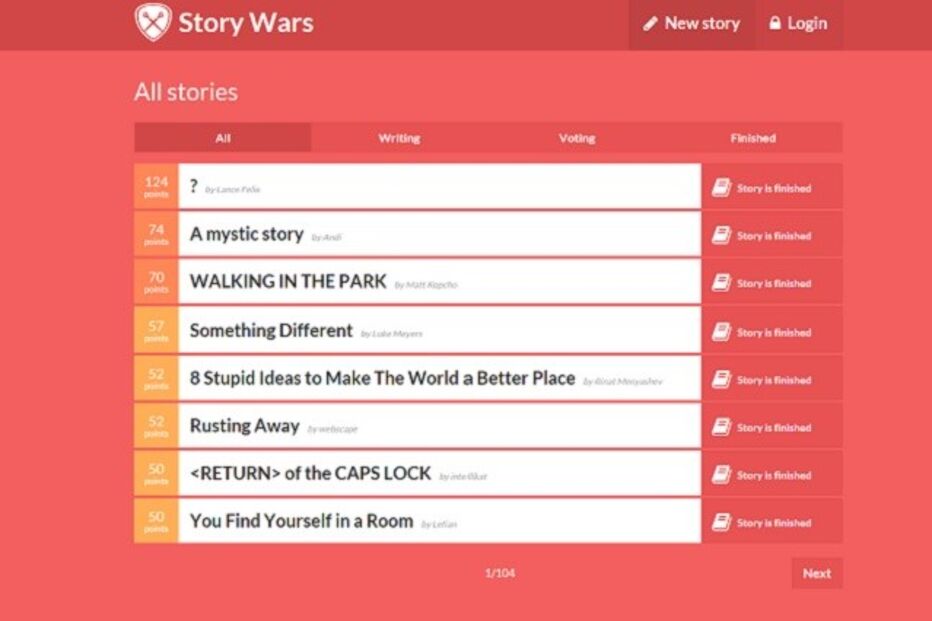Click book icon for WALKING IN THE PARK
Viewport: 932px width, 621px height.
[721, 284]
